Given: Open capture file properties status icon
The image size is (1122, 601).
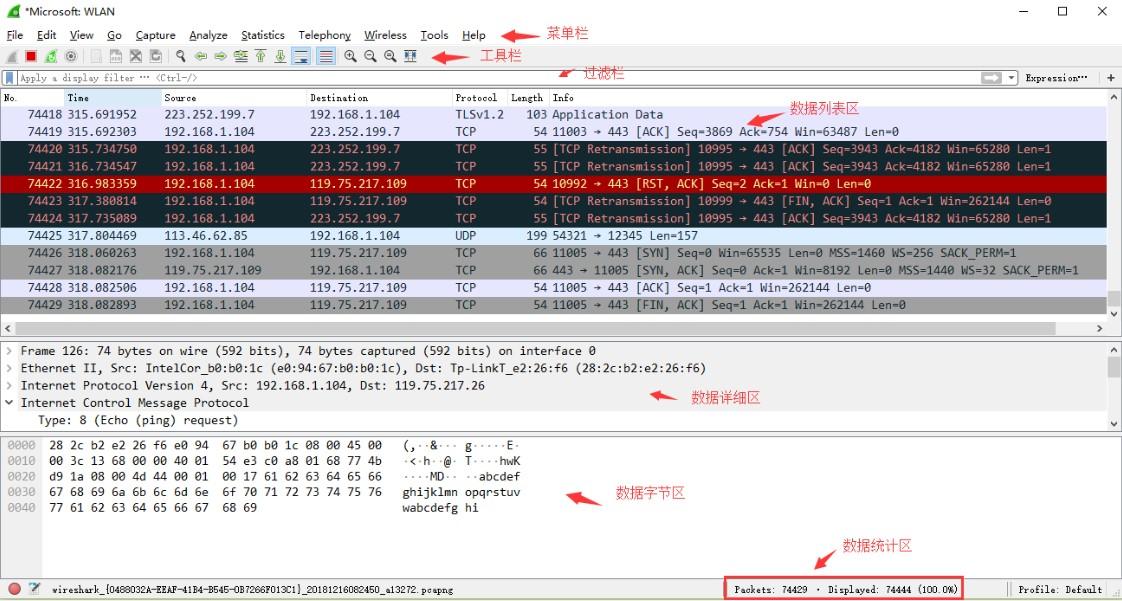Looking at the screenshot, I should pyautogui.click(x=34, y=589).
